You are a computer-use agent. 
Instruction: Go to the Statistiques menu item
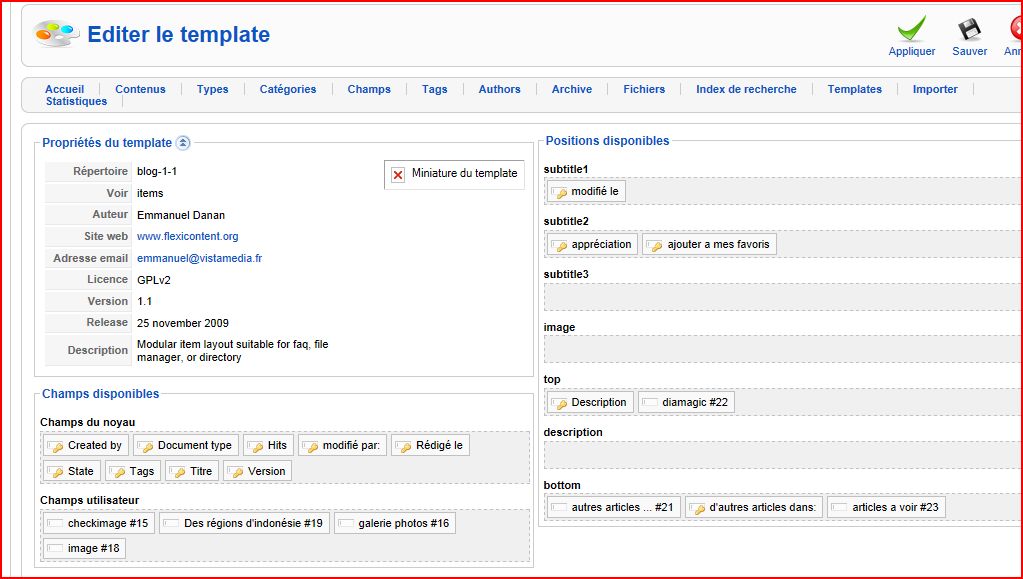coord(76,101)
